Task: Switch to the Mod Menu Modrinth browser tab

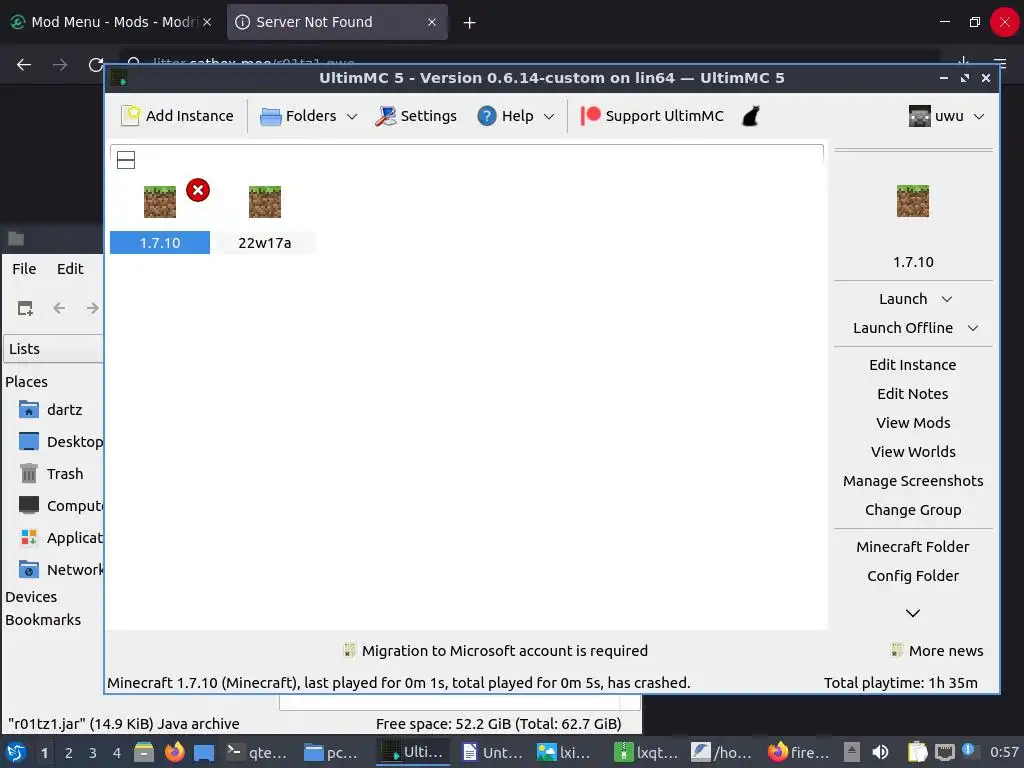Action: [x=111, y=22]
